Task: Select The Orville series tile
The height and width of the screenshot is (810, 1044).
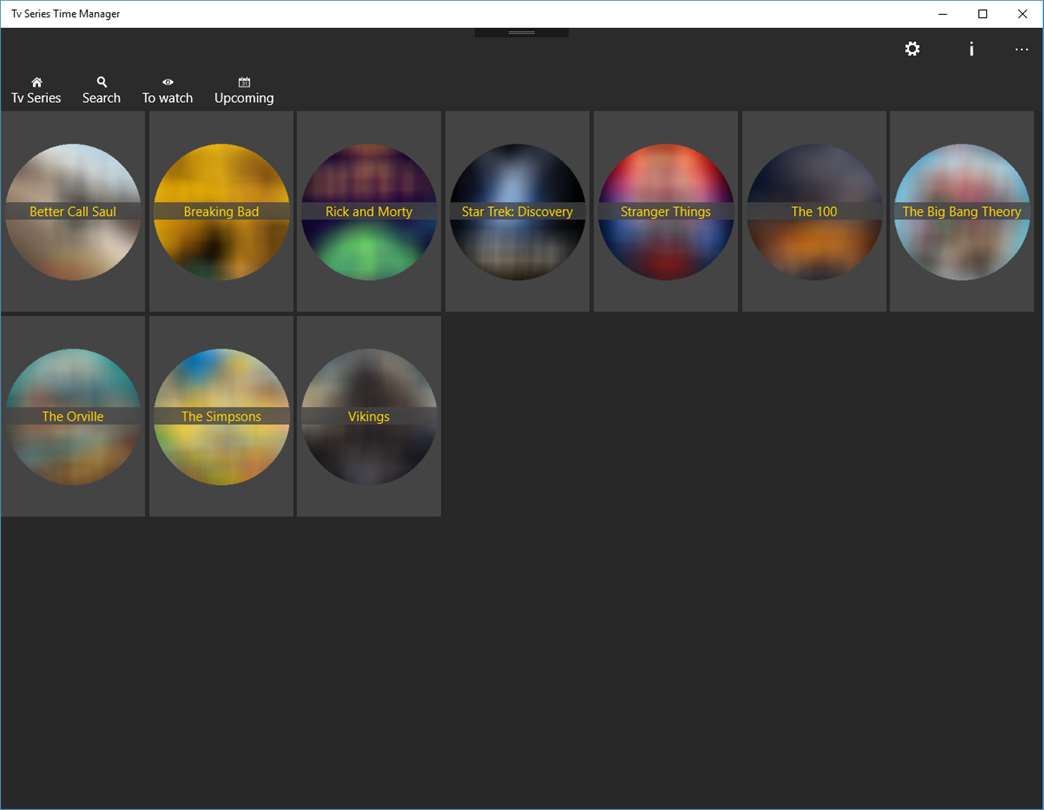Action: click(73, 416)
